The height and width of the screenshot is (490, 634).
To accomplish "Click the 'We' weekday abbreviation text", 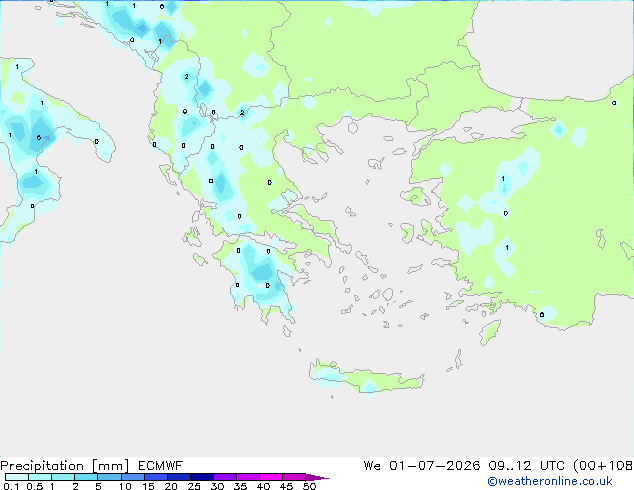I will [x=372, y=466].
